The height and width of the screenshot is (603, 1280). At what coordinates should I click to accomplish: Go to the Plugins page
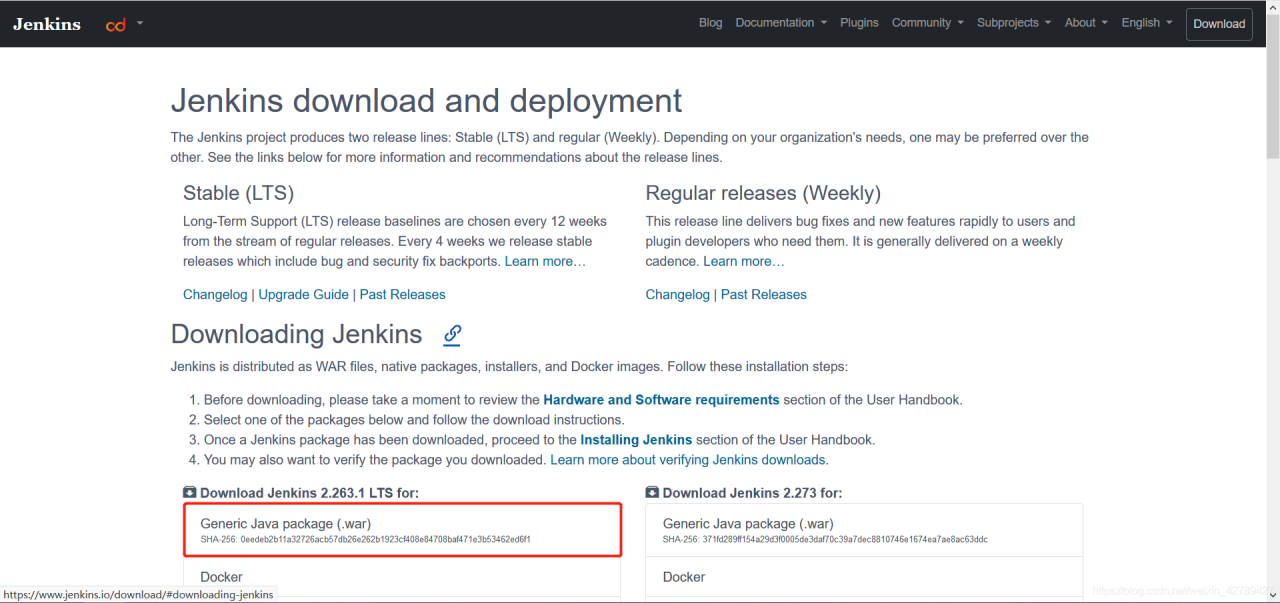[x=859, y=23]
